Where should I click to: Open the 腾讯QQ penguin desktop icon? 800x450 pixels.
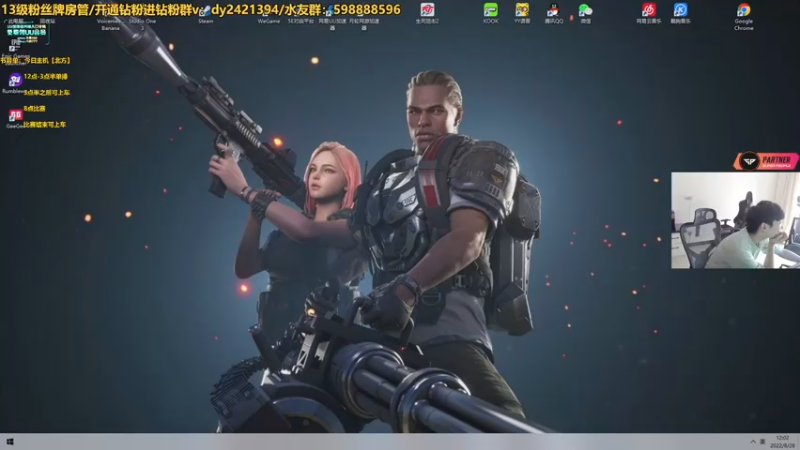point(553,10)
